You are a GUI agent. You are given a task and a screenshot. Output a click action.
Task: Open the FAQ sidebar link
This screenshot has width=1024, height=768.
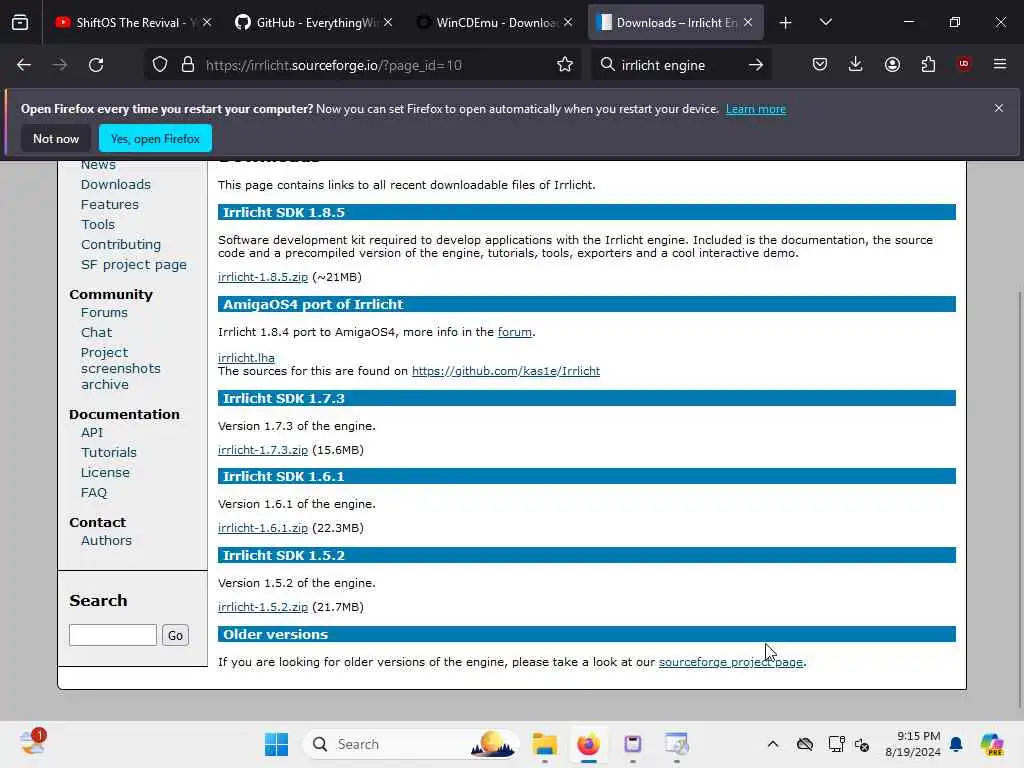pyautogui.click(x=93, y=492)
